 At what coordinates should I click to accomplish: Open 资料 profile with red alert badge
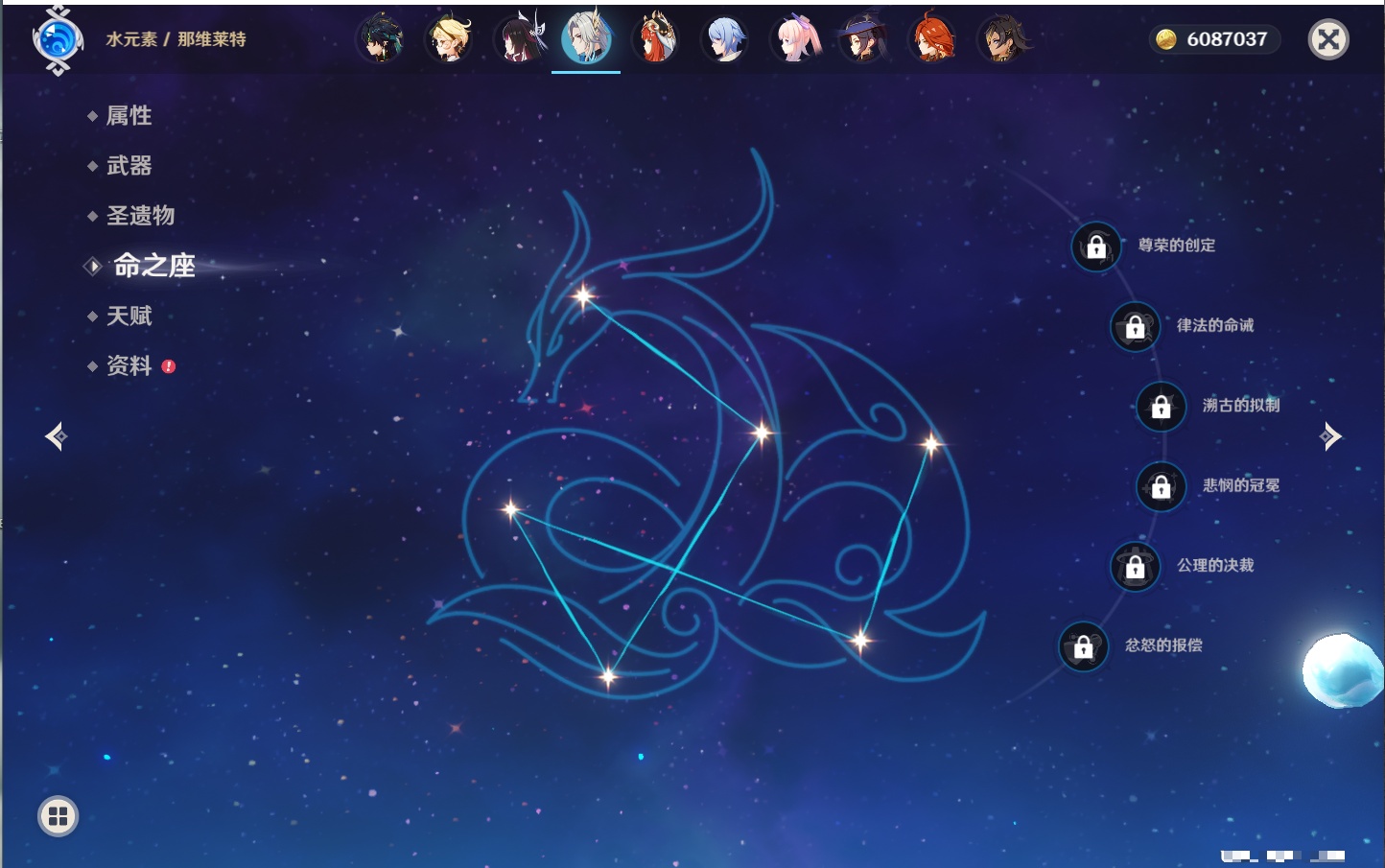click(129, 365)
